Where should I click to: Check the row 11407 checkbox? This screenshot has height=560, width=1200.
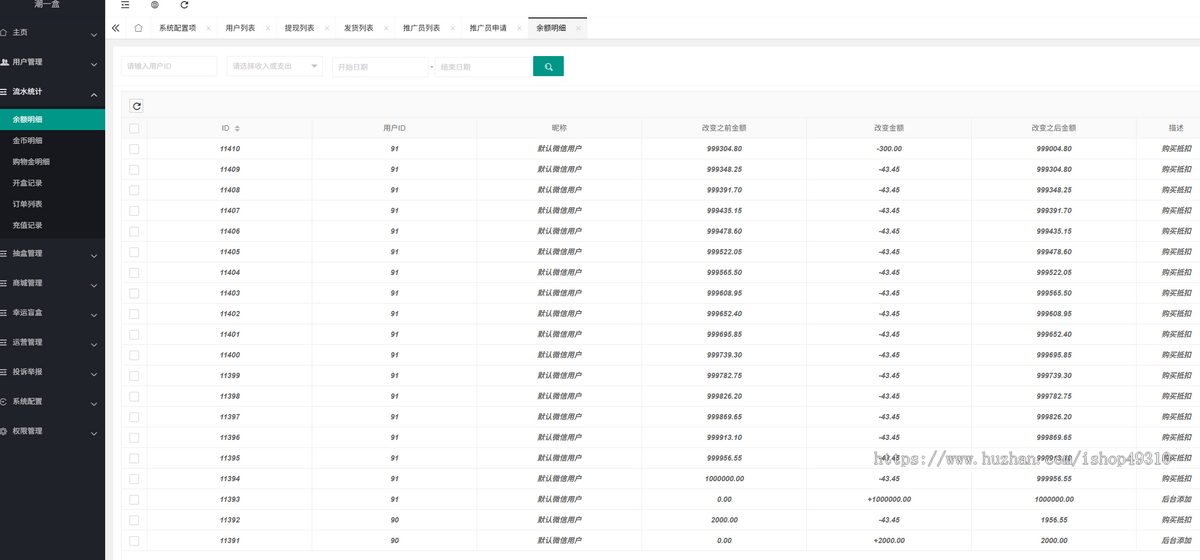pos(134,211)
